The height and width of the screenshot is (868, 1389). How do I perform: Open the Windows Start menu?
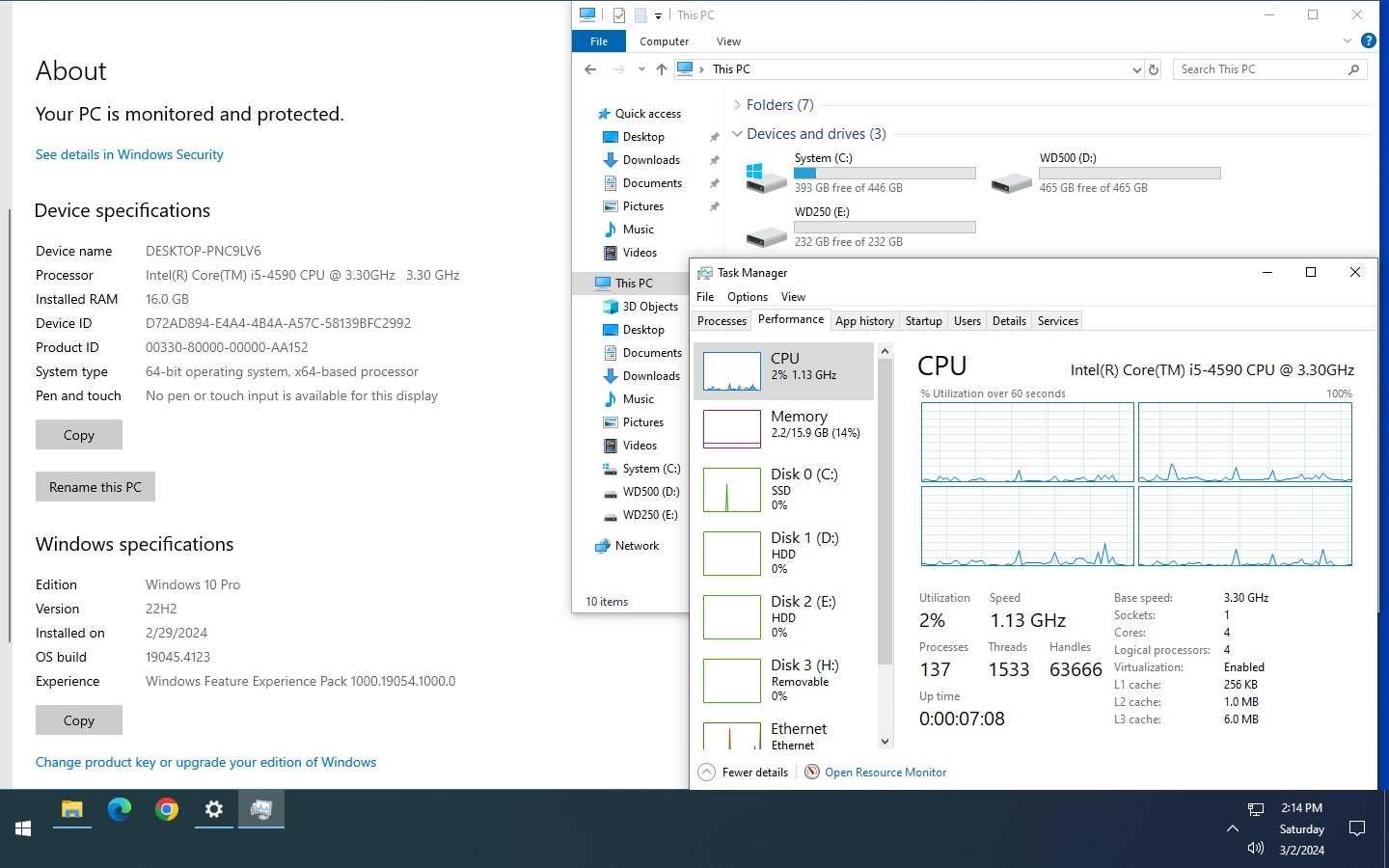click(x=23, y=828)
